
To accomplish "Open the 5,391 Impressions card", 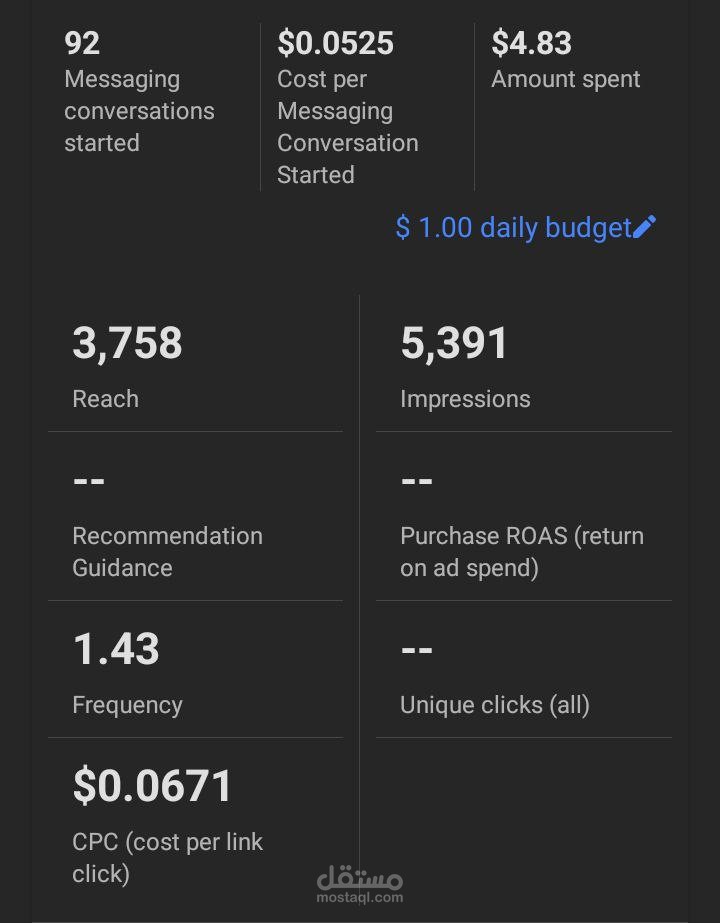I will 523,363.
